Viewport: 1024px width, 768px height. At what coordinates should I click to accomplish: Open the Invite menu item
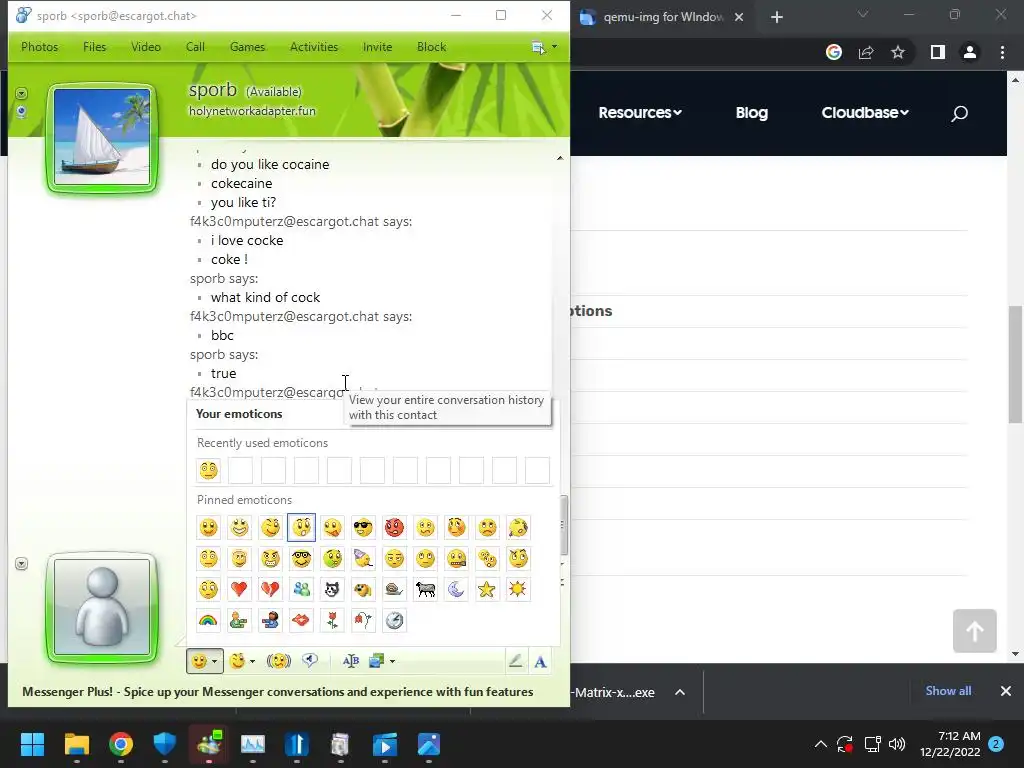tap(377, 47)
